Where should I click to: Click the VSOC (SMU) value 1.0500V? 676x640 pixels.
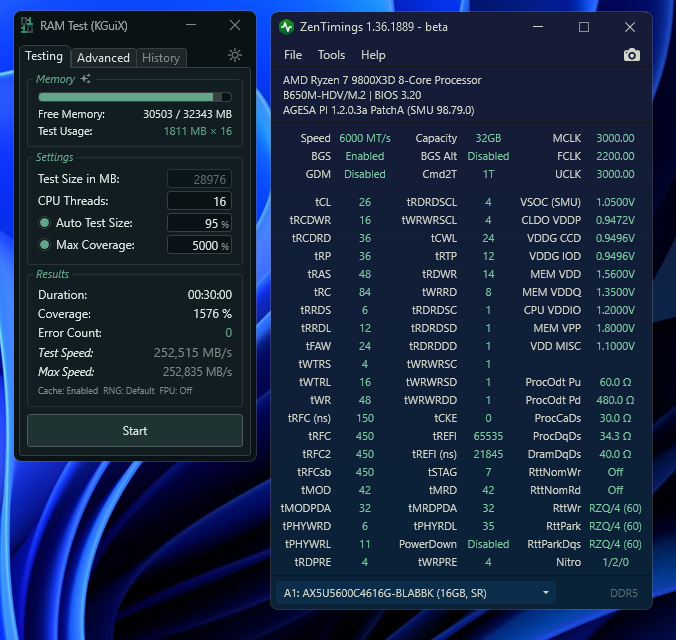coord(615,202)
